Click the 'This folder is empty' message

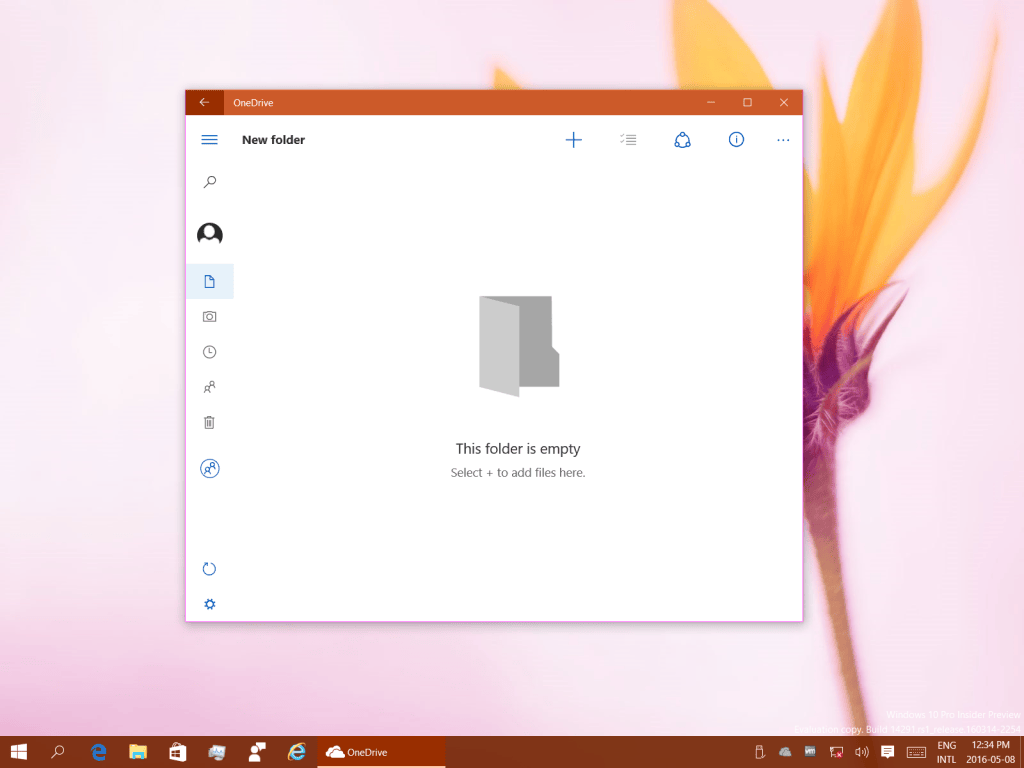click(x=518, y=449)
